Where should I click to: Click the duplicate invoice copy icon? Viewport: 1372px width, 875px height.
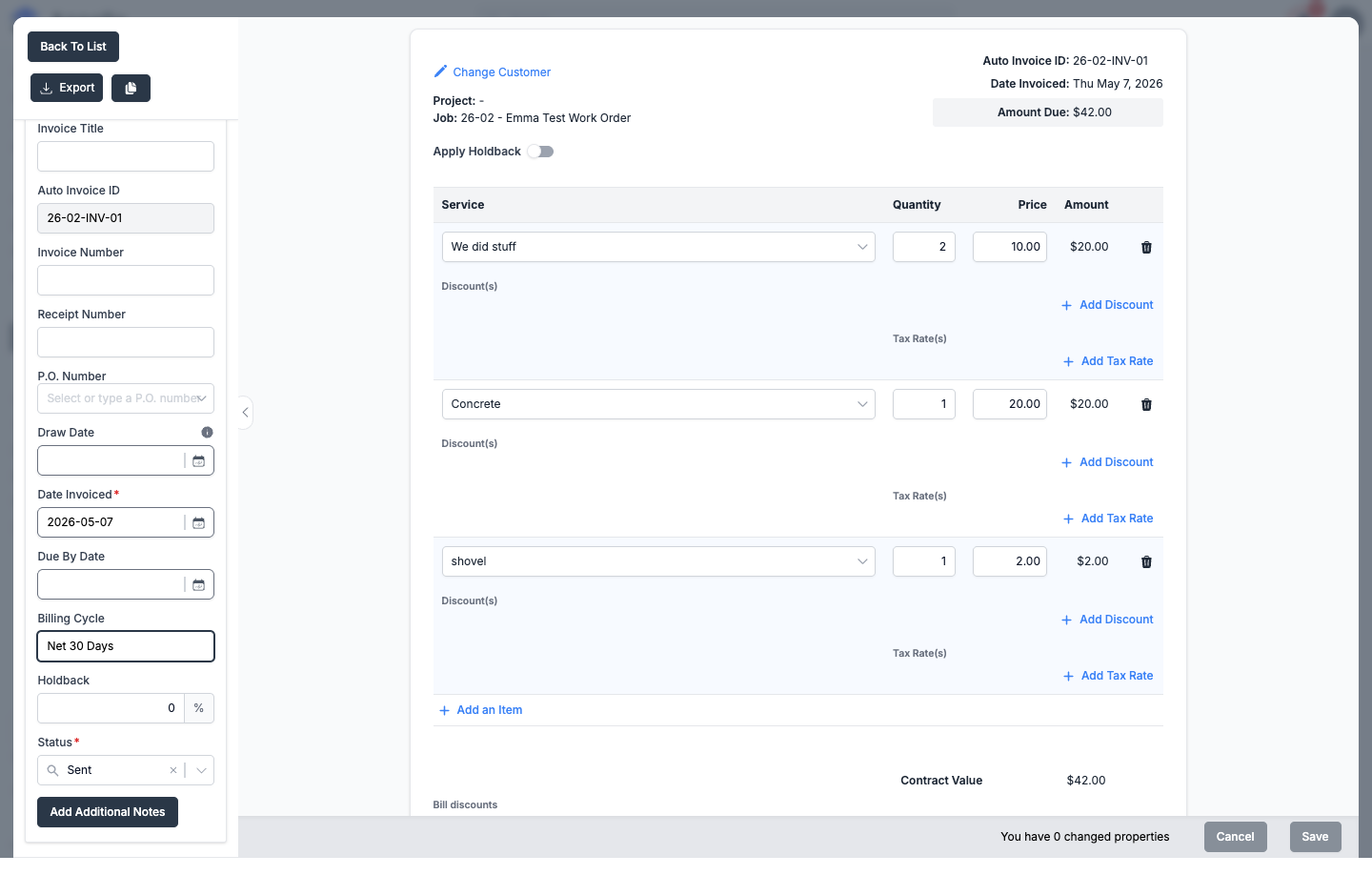pyautogui.click(x=131, y=88)
